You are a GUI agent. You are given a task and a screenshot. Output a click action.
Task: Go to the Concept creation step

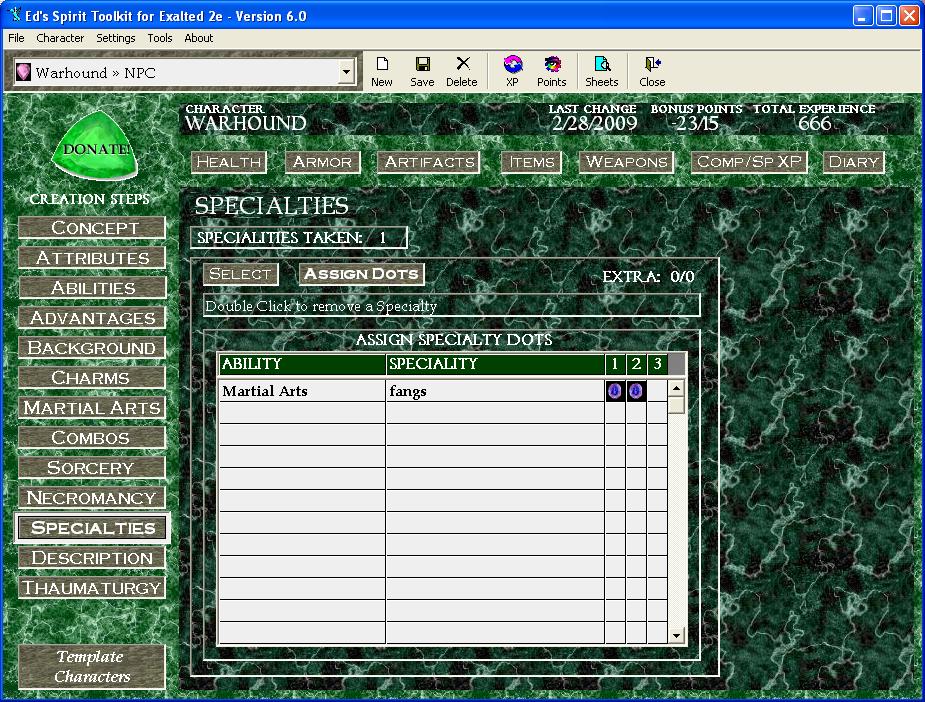[92, 228]
